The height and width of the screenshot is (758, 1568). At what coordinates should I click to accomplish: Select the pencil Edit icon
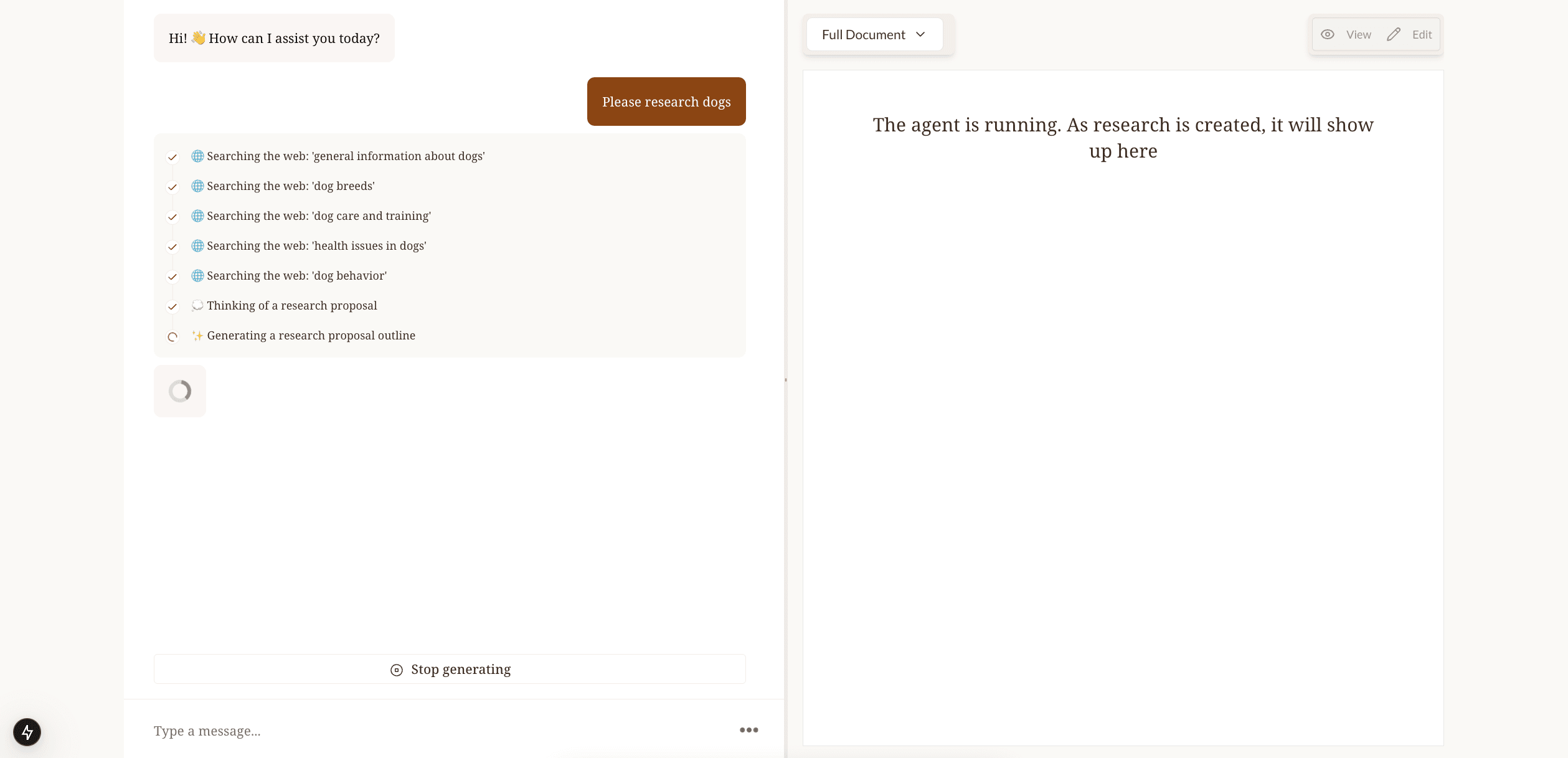pyautogui.click(x=1393, y=34)
